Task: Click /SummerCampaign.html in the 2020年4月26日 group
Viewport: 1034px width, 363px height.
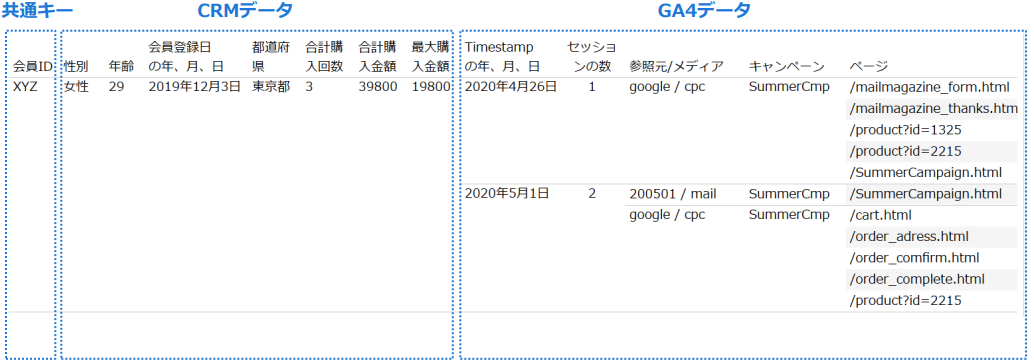Action: tap(926, 172)
